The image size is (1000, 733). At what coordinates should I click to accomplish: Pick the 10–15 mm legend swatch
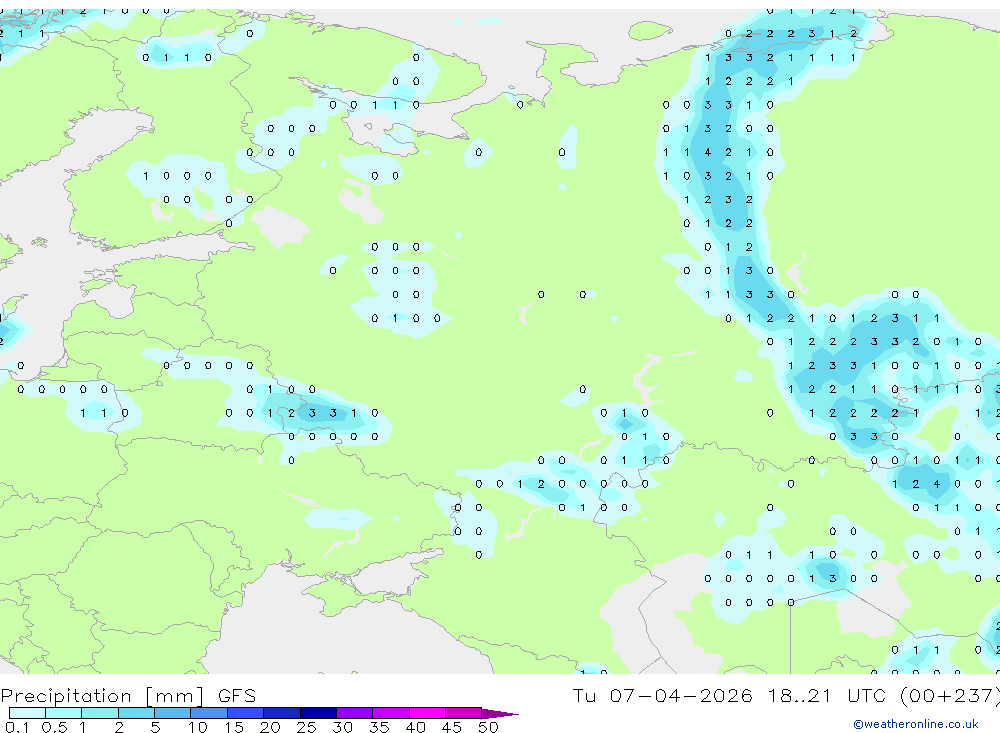click(x=209, y=713)
